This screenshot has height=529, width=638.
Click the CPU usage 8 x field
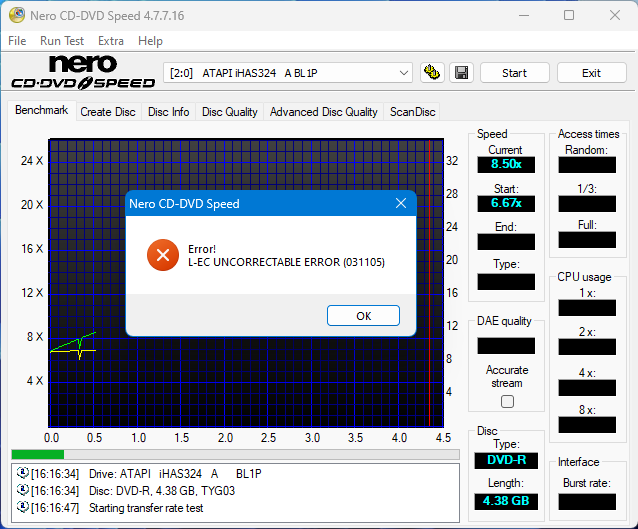click(587, 425)
